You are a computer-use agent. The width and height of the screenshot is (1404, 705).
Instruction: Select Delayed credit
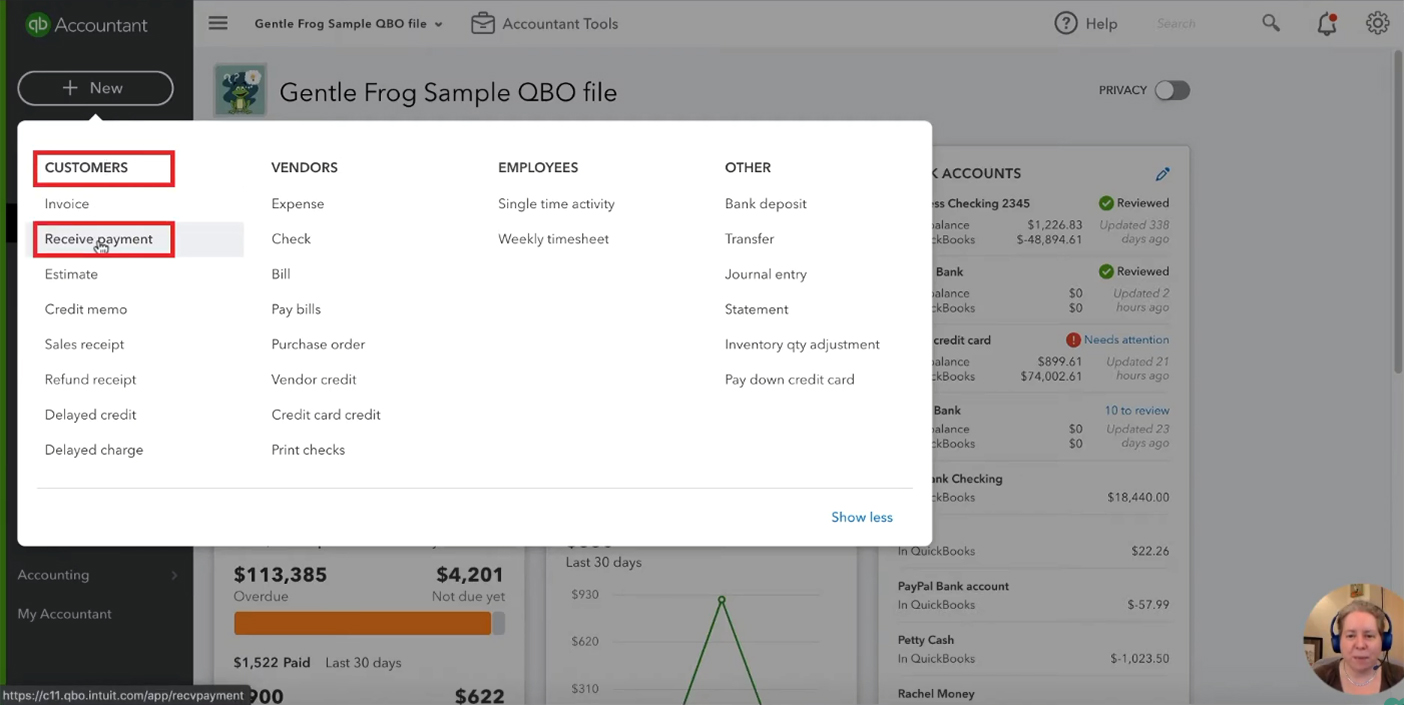pos(90,415)
